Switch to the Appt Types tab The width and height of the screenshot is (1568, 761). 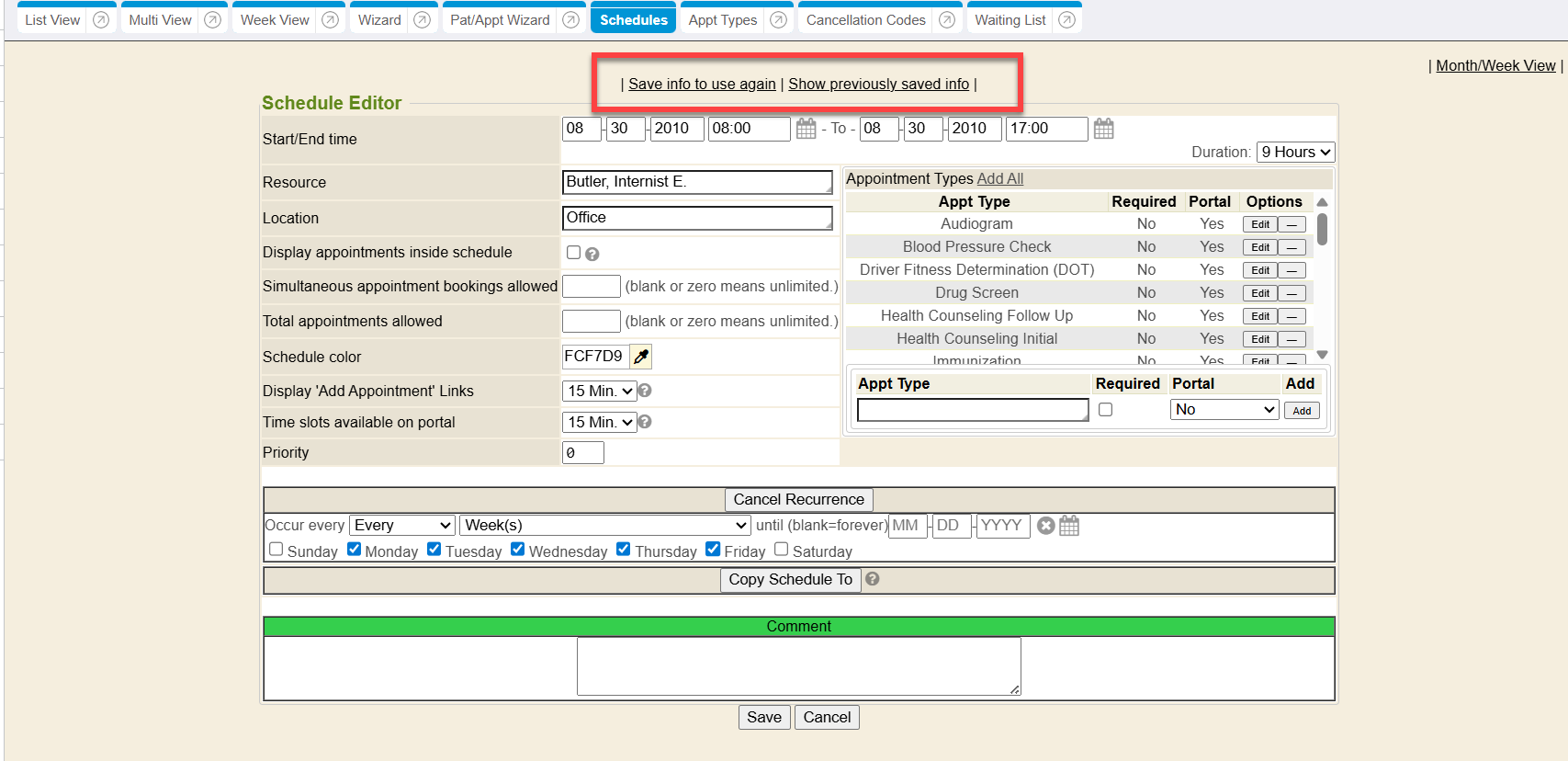pos(723,20)
